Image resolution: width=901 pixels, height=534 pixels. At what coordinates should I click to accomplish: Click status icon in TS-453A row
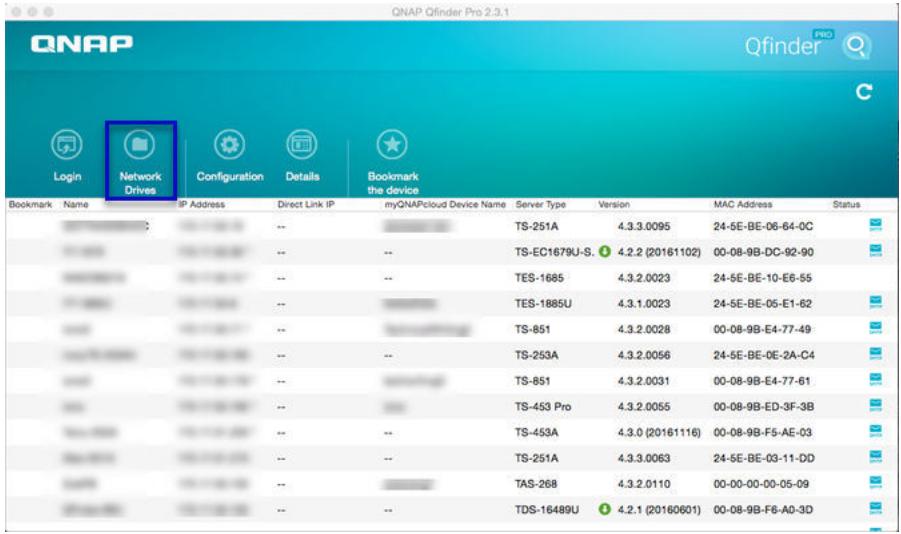coord(875,431)
